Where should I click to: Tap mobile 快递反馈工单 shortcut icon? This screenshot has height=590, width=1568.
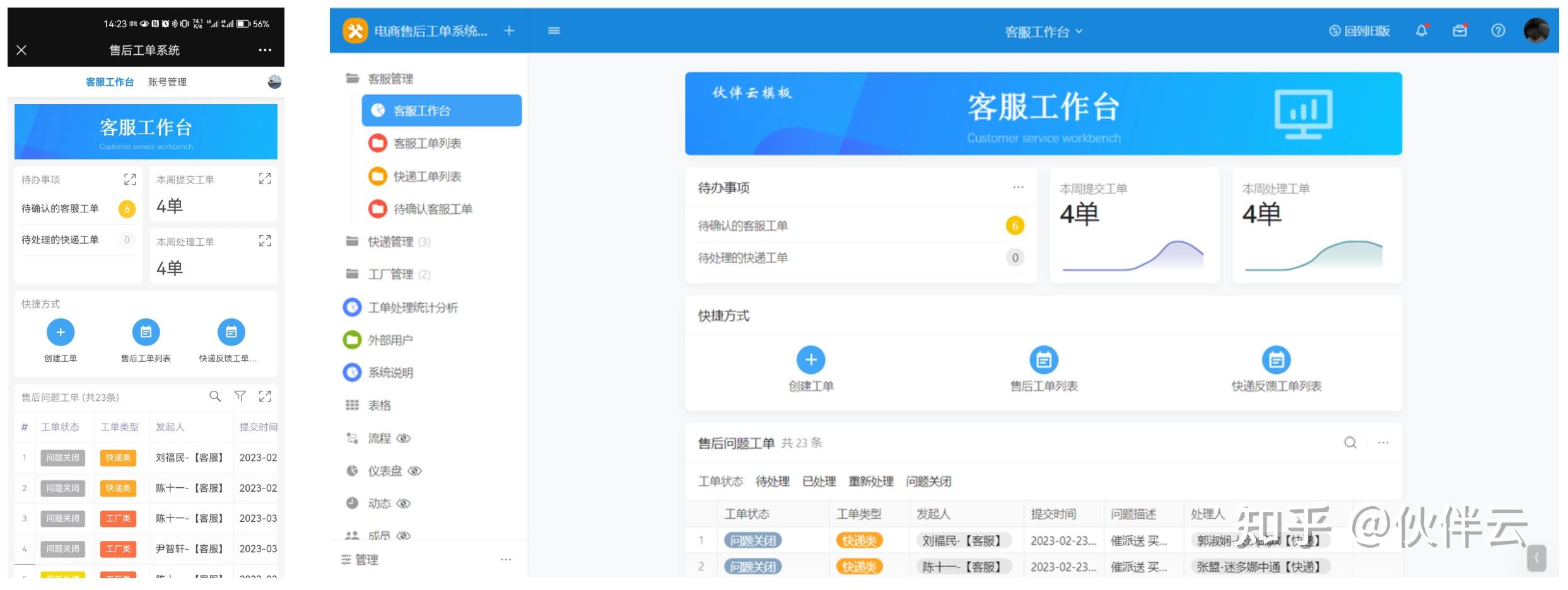point(231,332)
